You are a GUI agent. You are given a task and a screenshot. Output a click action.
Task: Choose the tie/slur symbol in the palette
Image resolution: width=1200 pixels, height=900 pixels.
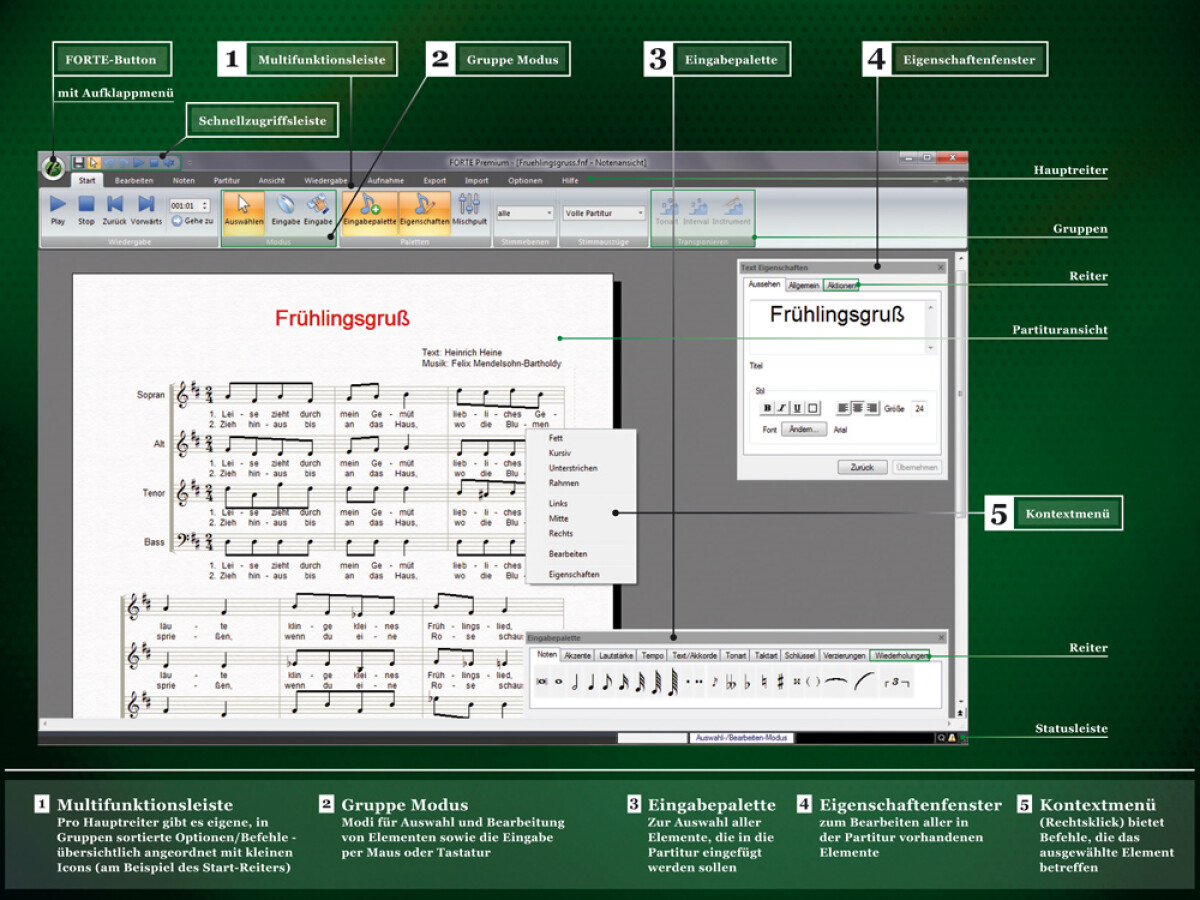(836, 680)
